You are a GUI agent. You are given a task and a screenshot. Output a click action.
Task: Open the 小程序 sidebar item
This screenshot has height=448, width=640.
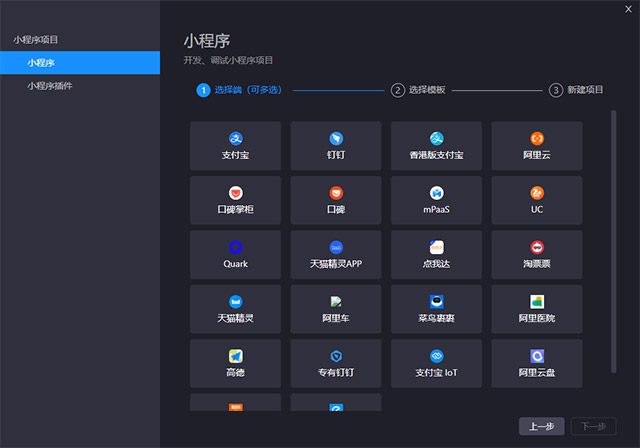click(x=80, y=63)
